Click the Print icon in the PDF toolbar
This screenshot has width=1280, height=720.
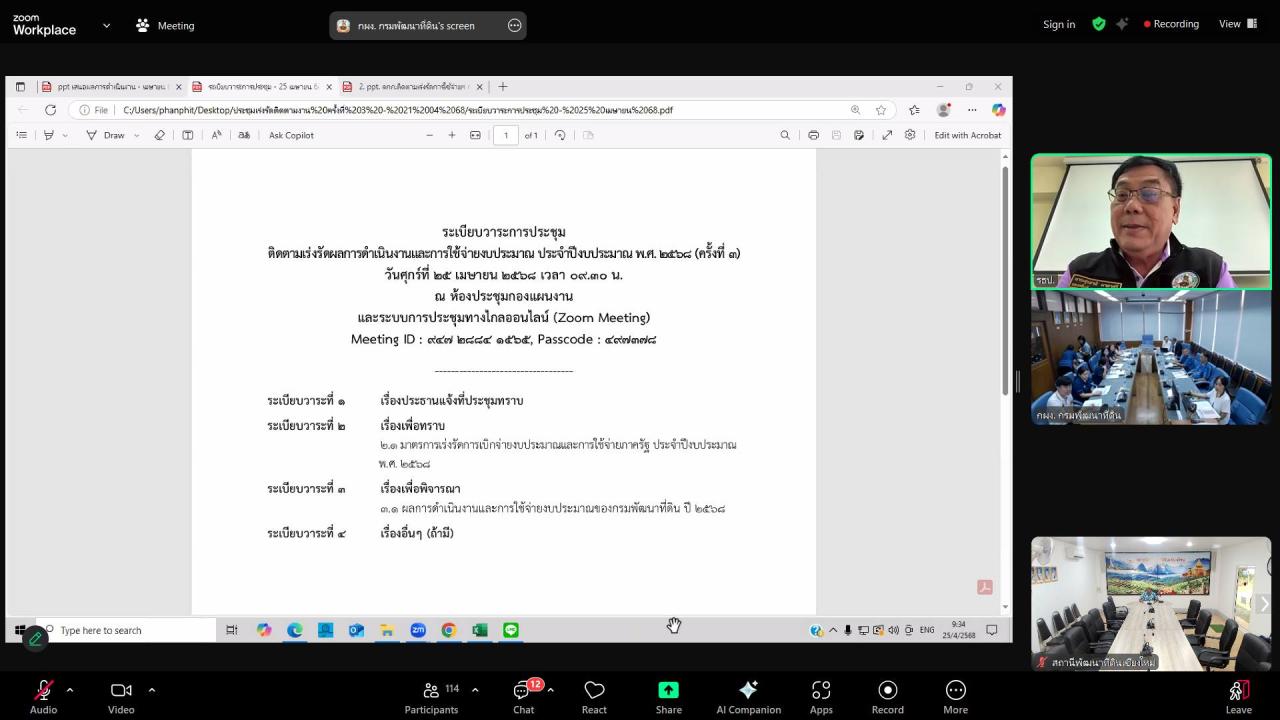(x=813, y=135)
